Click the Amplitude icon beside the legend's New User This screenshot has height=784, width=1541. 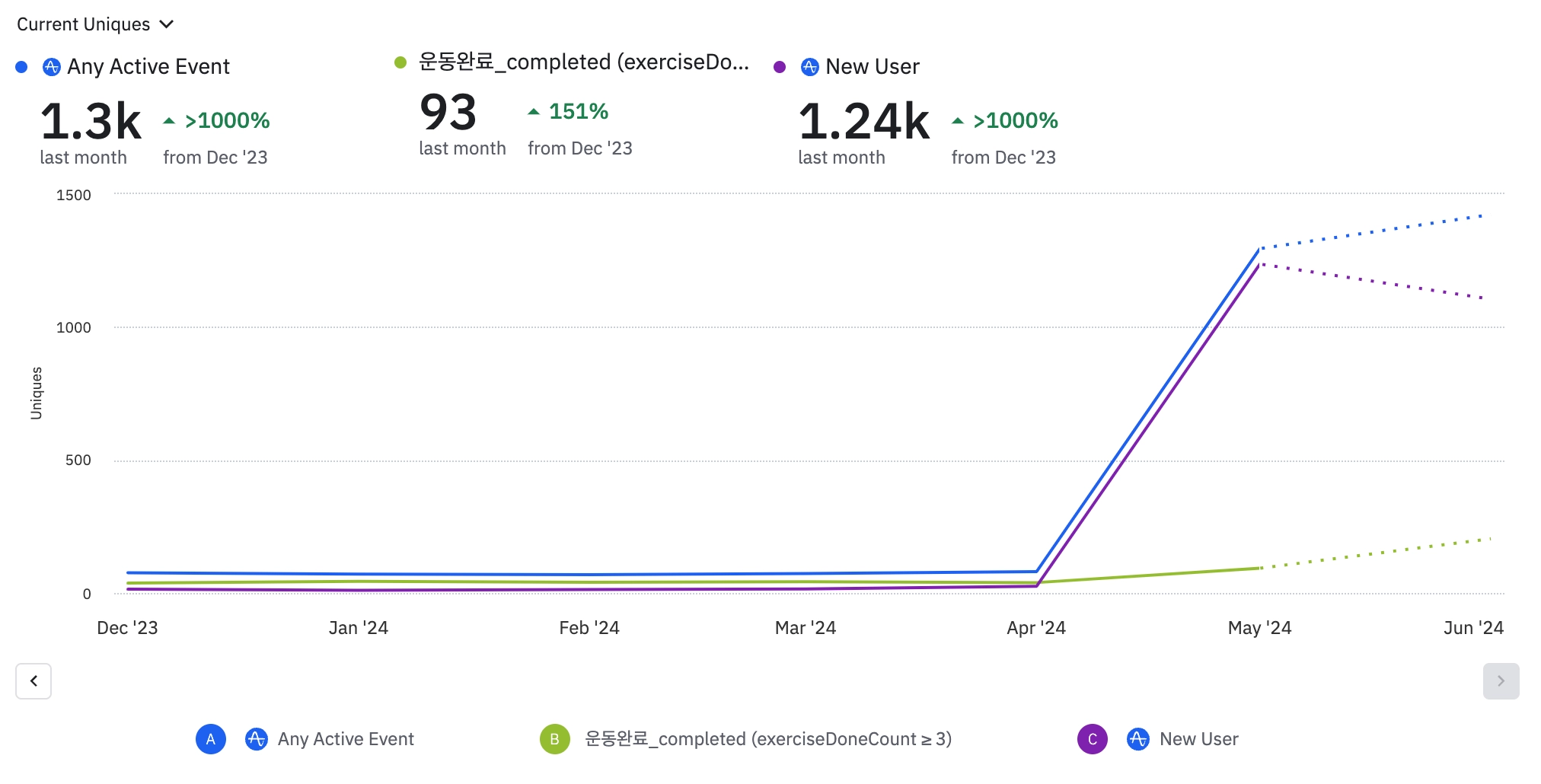click(x=1138, y=739)
